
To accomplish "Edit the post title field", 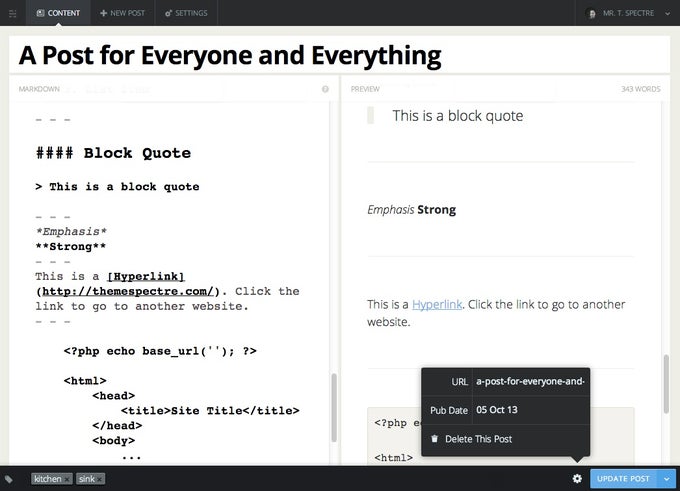I will (339, 55).
